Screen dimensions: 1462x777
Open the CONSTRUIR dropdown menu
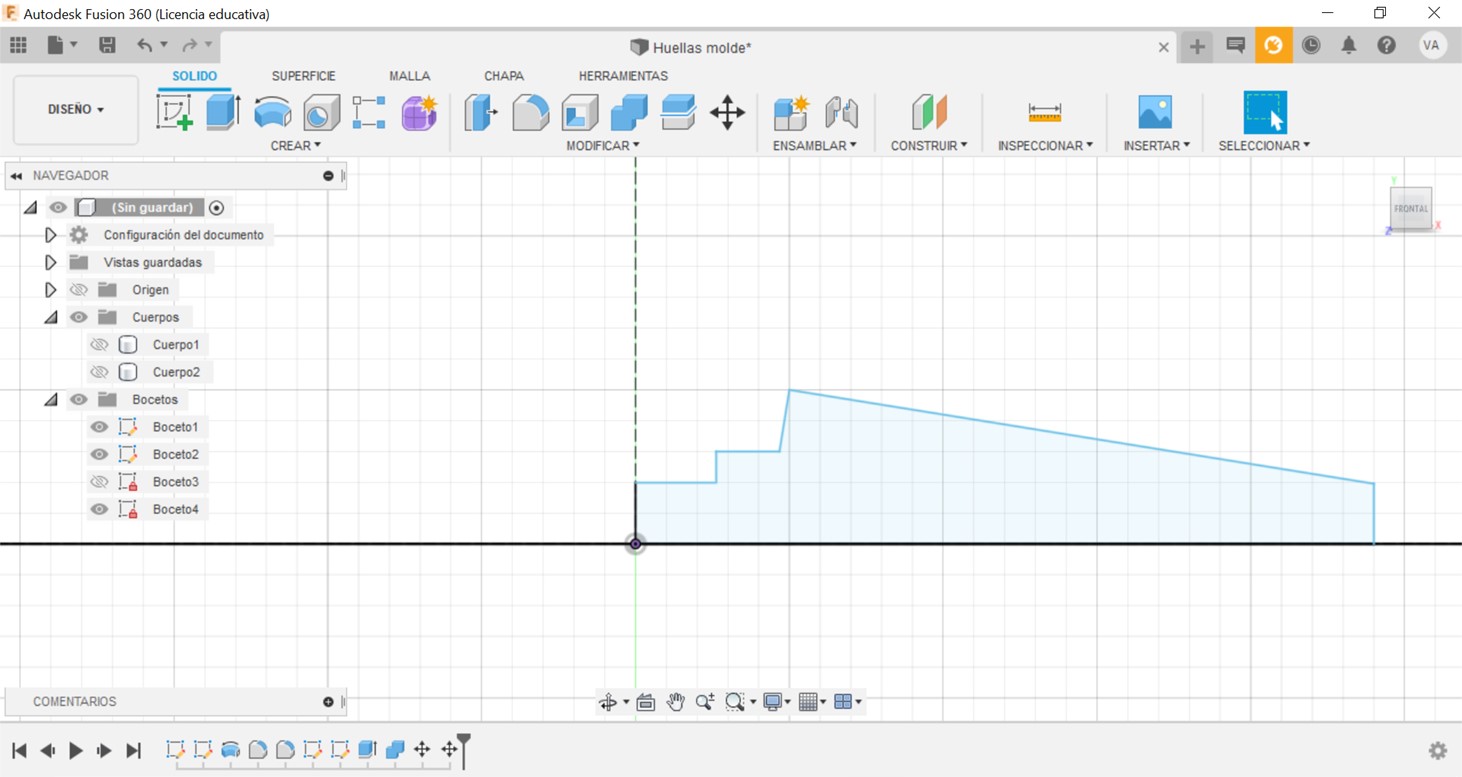tap(929, 146)
